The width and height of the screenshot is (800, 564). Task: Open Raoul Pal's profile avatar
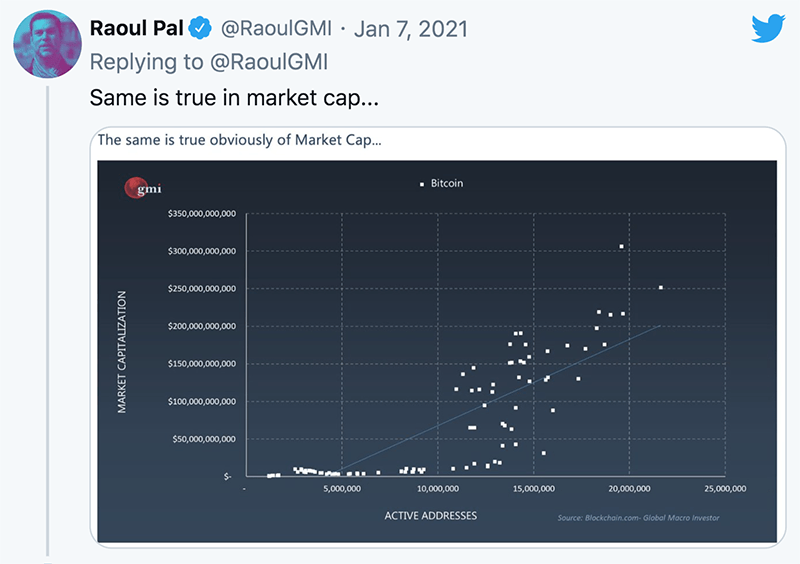click(46, 47)
